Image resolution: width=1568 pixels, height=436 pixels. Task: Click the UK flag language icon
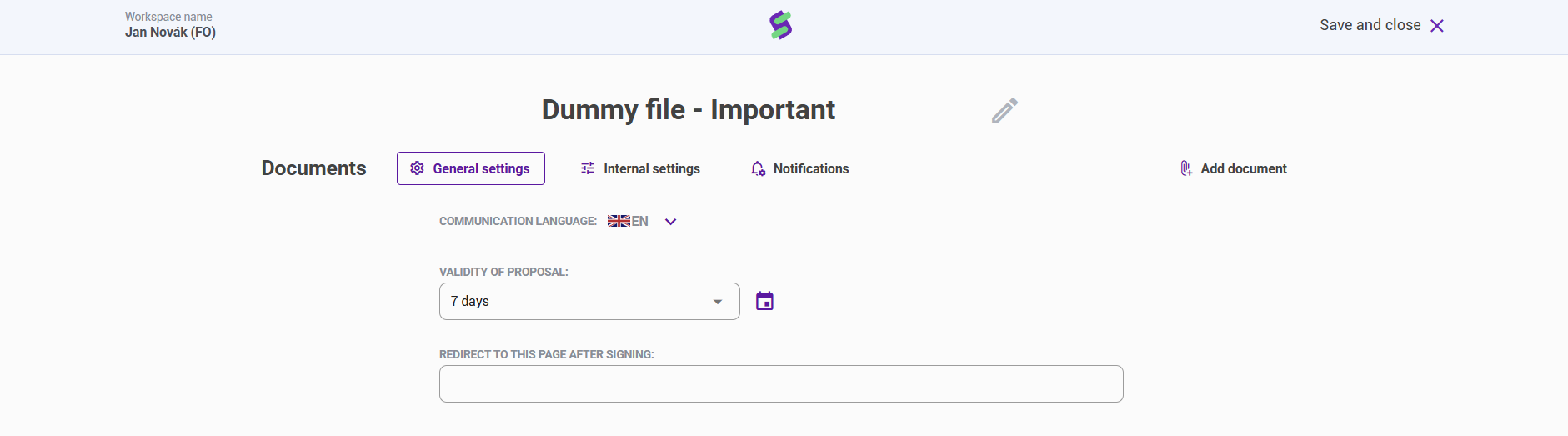(619, 221)
